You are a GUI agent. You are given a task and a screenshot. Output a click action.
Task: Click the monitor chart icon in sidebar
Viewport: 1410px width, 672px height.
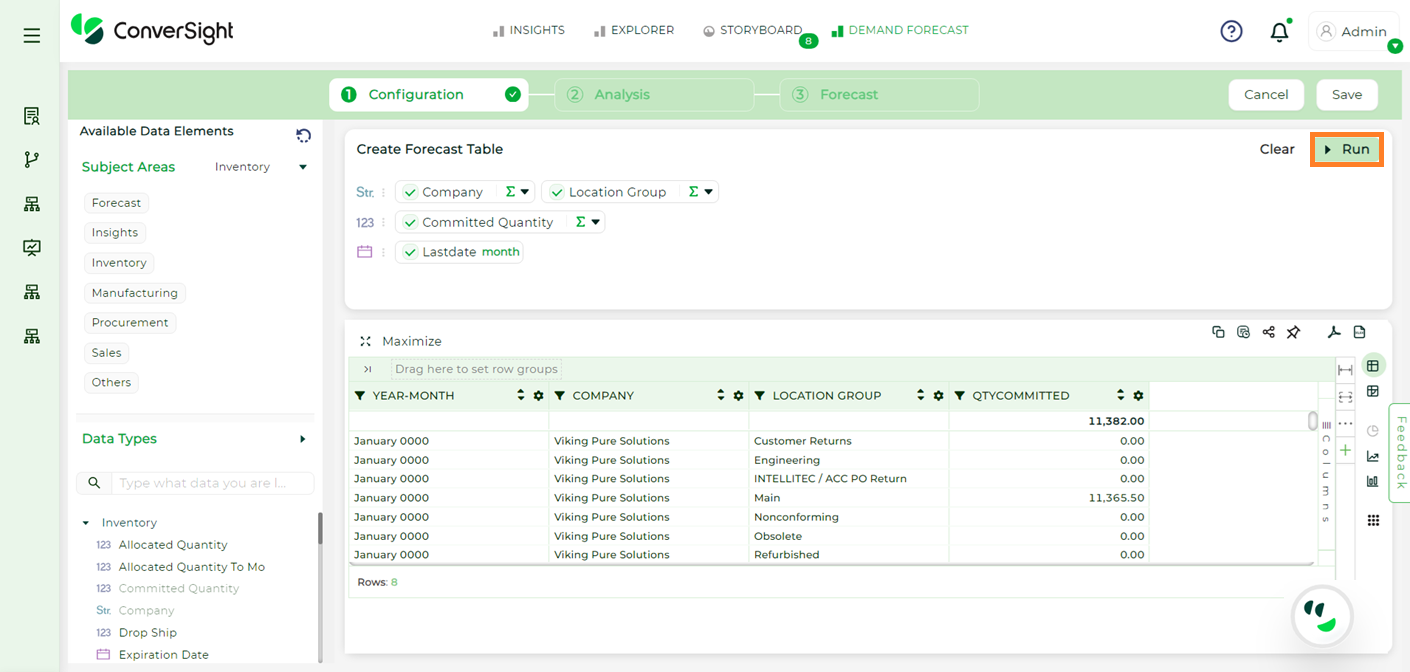tap(32, 247)
